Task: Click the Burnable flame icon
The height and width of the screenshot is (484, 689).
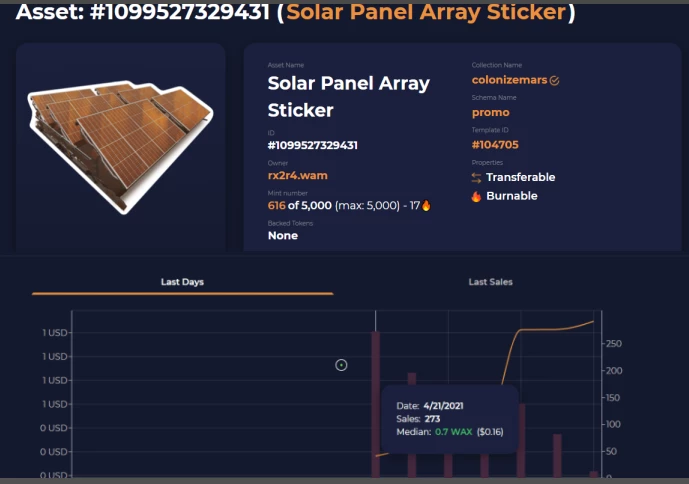Action: tap(476, 196)
